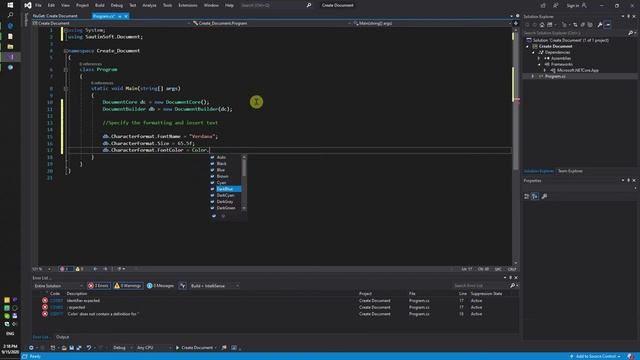Toggle the Errors filter in Error List
This screenshot has width=640, height=360.
(98, 286)
